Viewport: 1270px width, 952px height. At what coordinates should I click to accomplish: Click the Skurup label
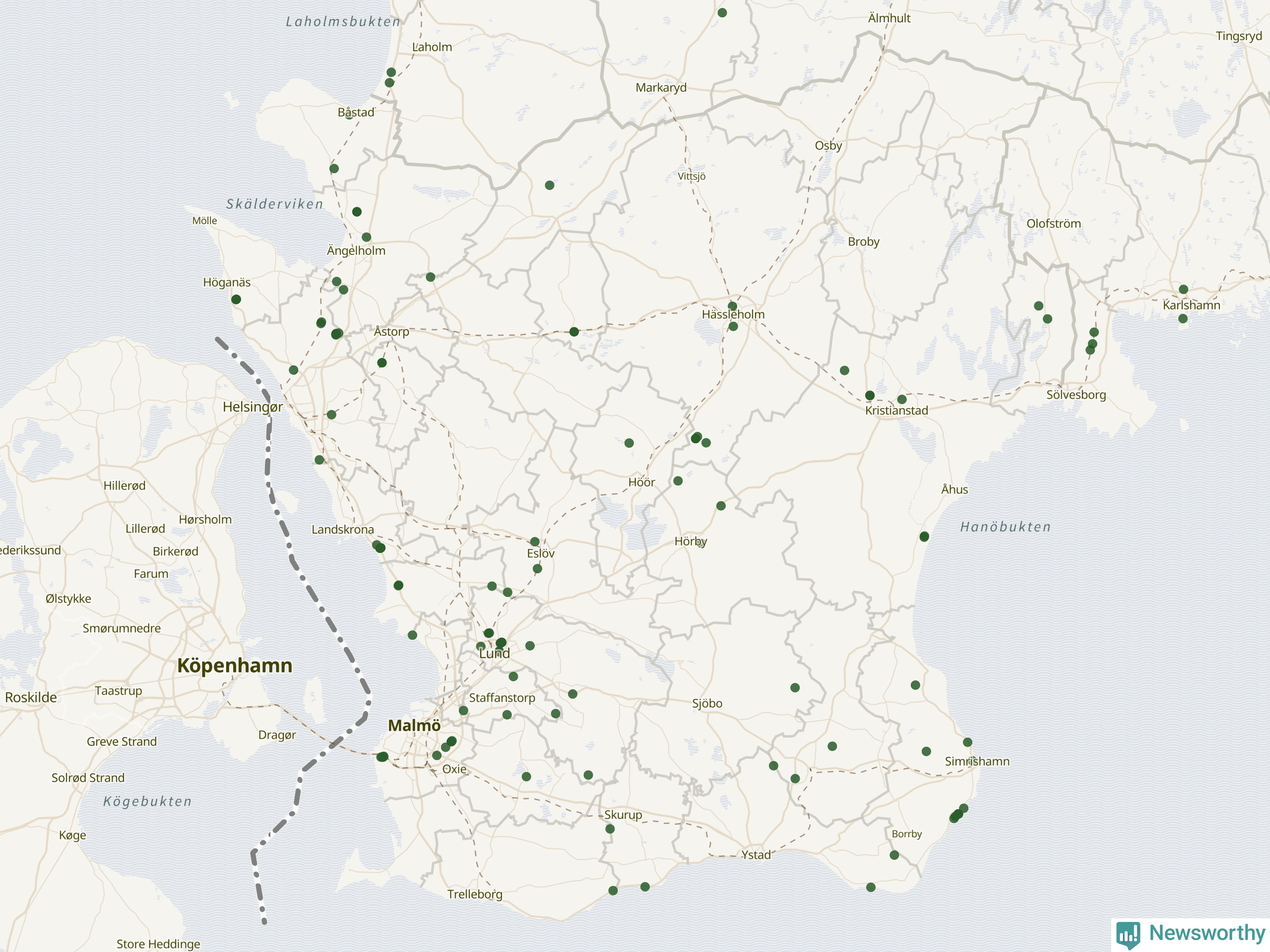pyautogui.click(x=623, y=815)
